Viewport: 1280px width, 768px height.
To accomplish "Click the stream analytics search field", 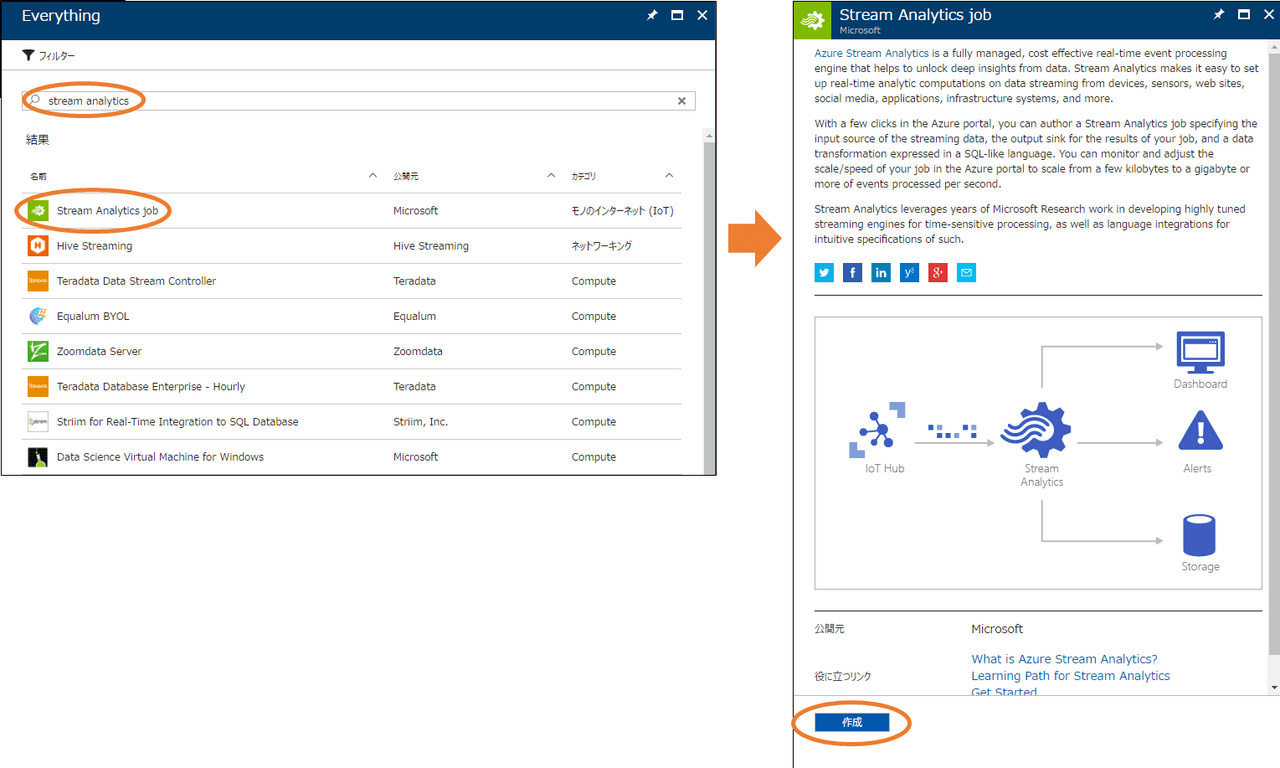I will [359, 101].
